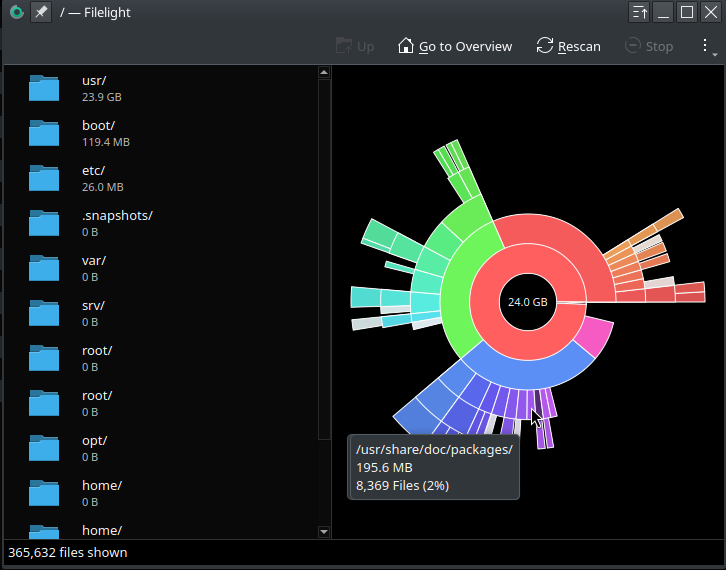Click the Filelight app icon in title bar

click(x=16, y=13)
